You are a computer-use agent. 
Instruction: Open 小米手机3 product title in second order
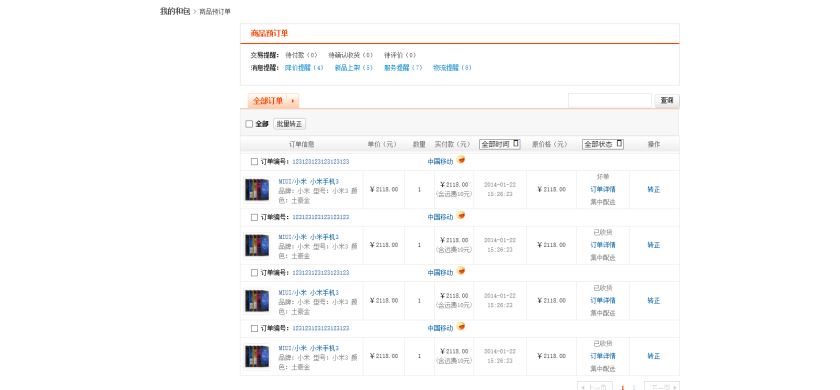[309, 237]
